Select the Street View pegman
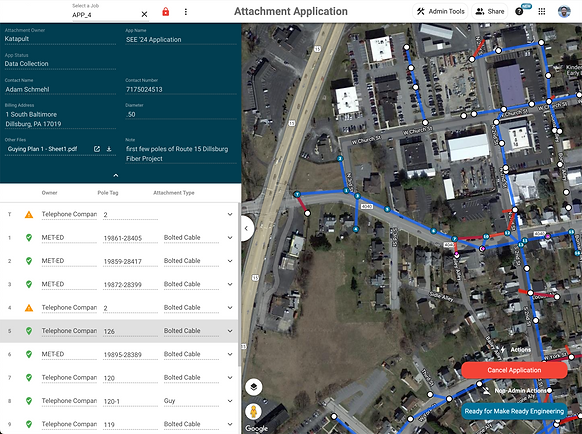This screenshot has width=582, height=434. [254, 412]
